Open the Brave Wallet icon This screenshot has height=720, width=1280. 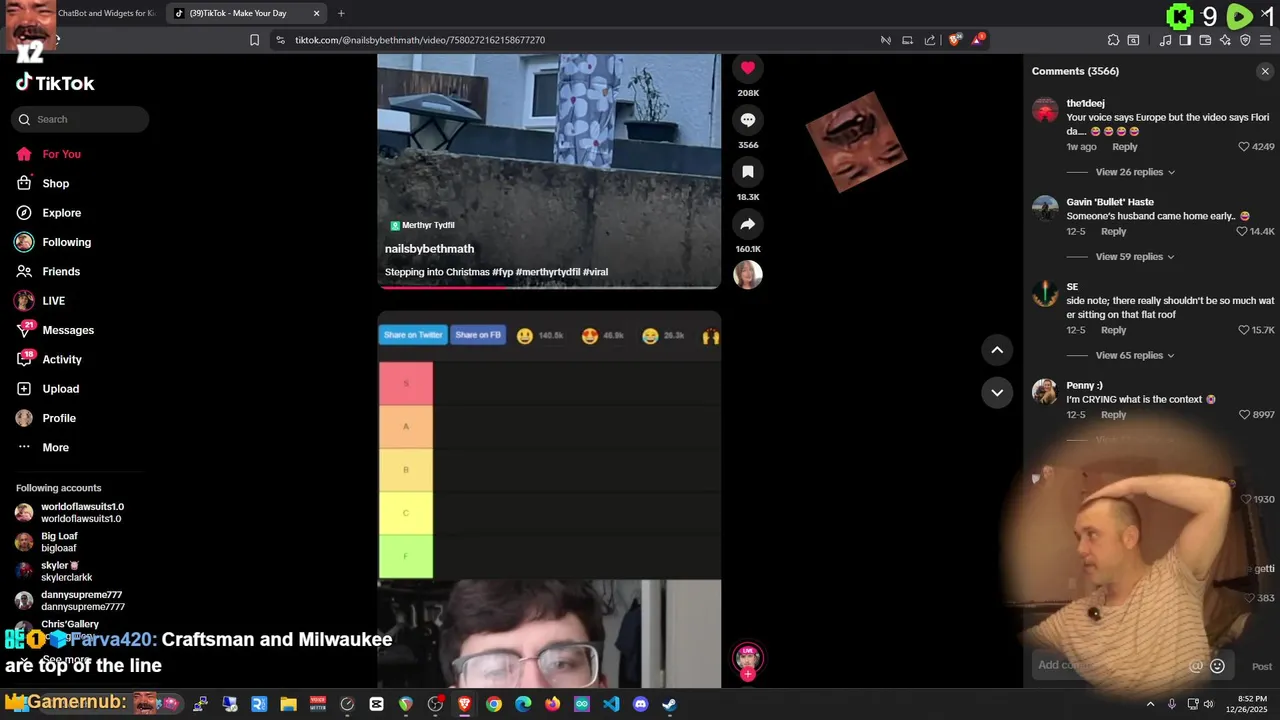(x=1205, y=40)
